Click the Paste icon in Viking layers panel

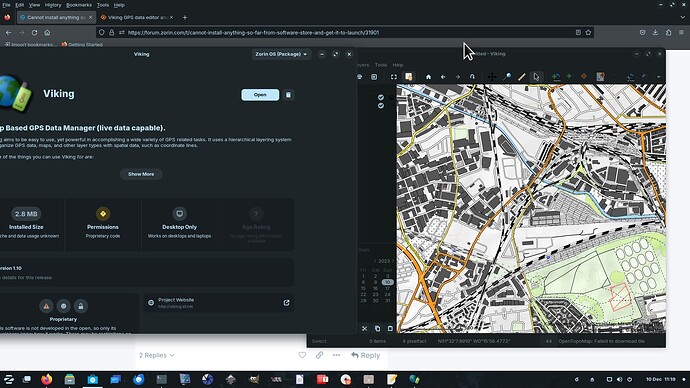click(390, 328)
